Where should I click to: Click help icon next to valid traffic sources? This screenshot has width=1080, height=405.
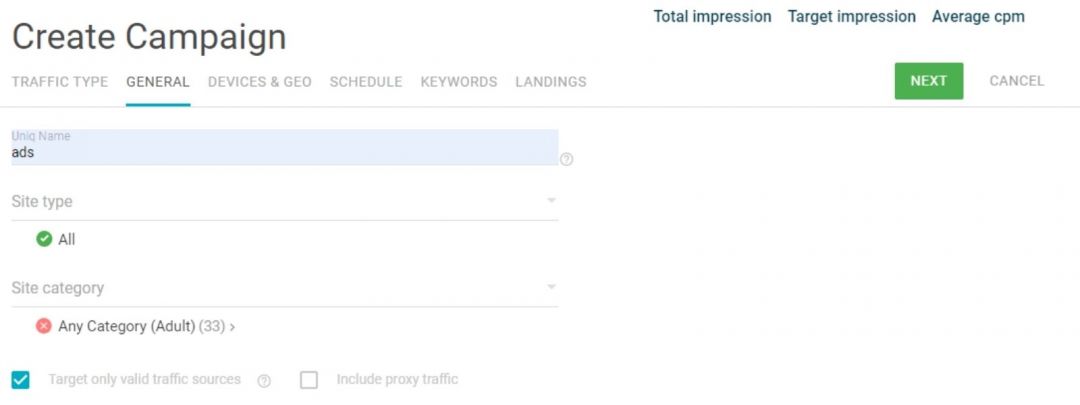(x=264, y=381)
